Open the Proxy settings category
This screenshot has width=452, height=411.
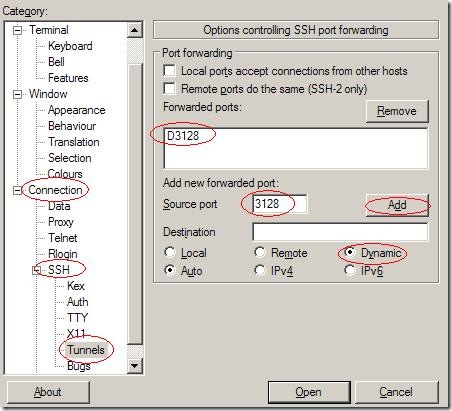[61, 222]
